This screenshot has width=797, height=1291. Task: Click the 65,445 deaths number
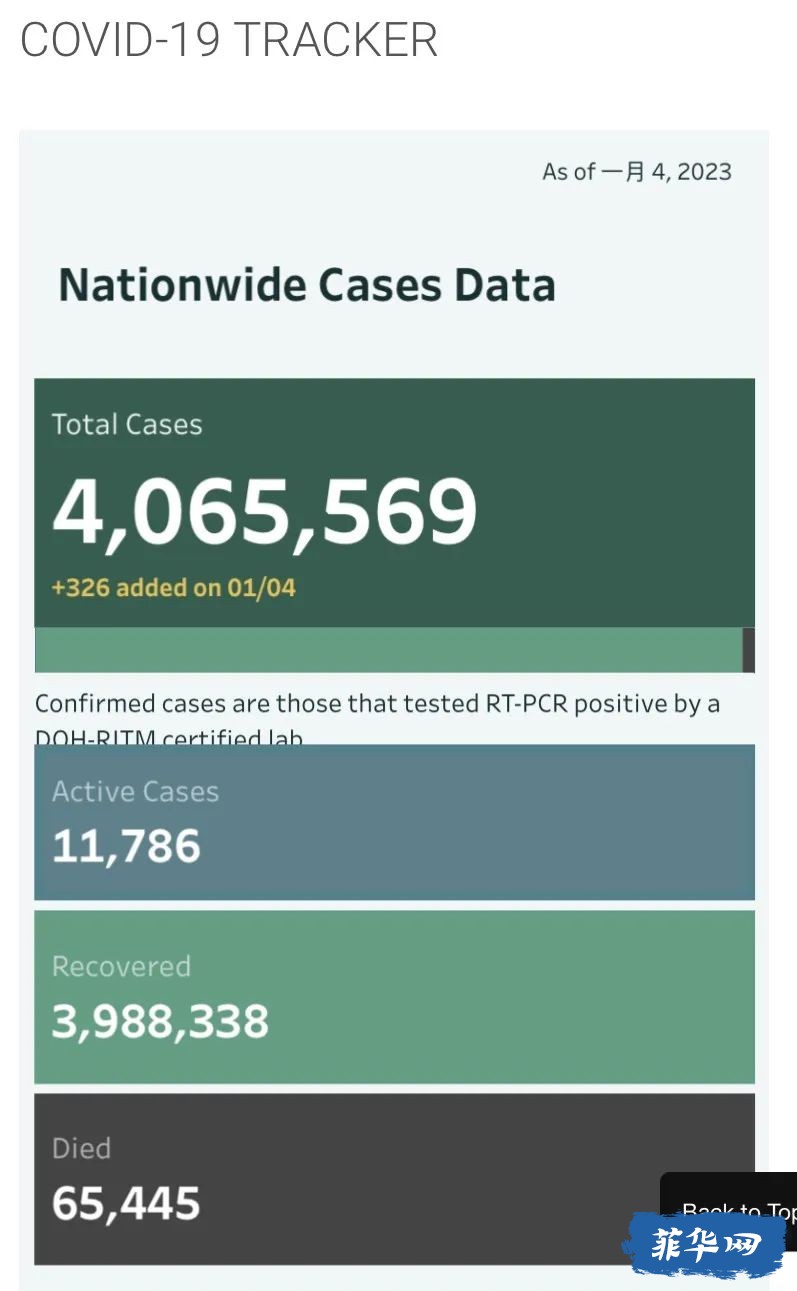click(126, 1204)
